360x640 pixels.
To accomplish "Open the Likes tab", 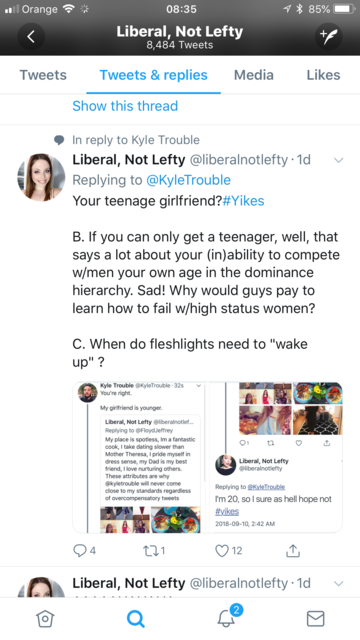I will (x=323, y=75).
